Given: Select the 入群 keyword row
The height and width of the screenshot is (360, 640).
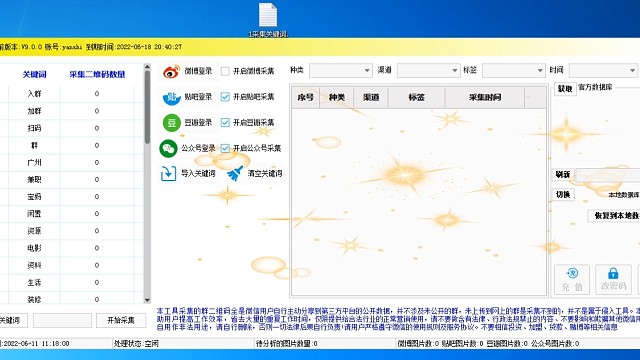Looking at the screenshot, I should [71, 94].
